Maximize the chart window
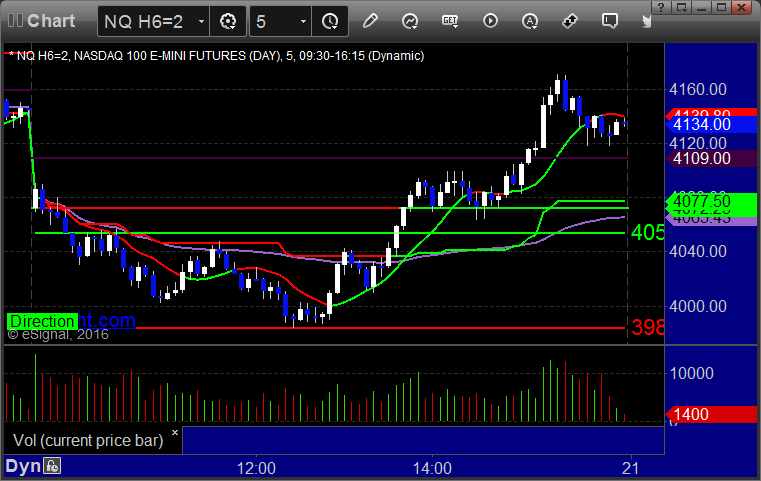This screenshot has width=761, height=481. (722, 7)
